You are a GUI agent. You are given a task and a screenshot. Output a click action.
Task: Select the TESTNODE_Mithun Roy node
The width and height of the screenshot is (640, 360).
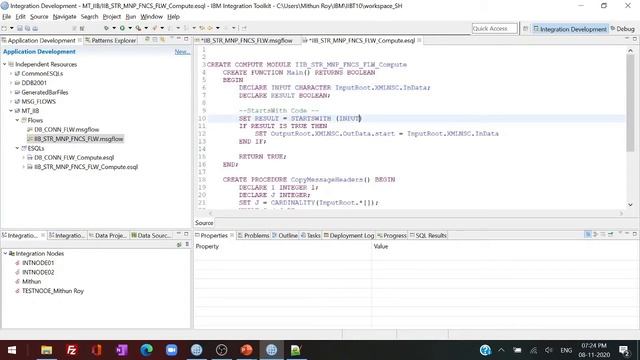(53, 291)
